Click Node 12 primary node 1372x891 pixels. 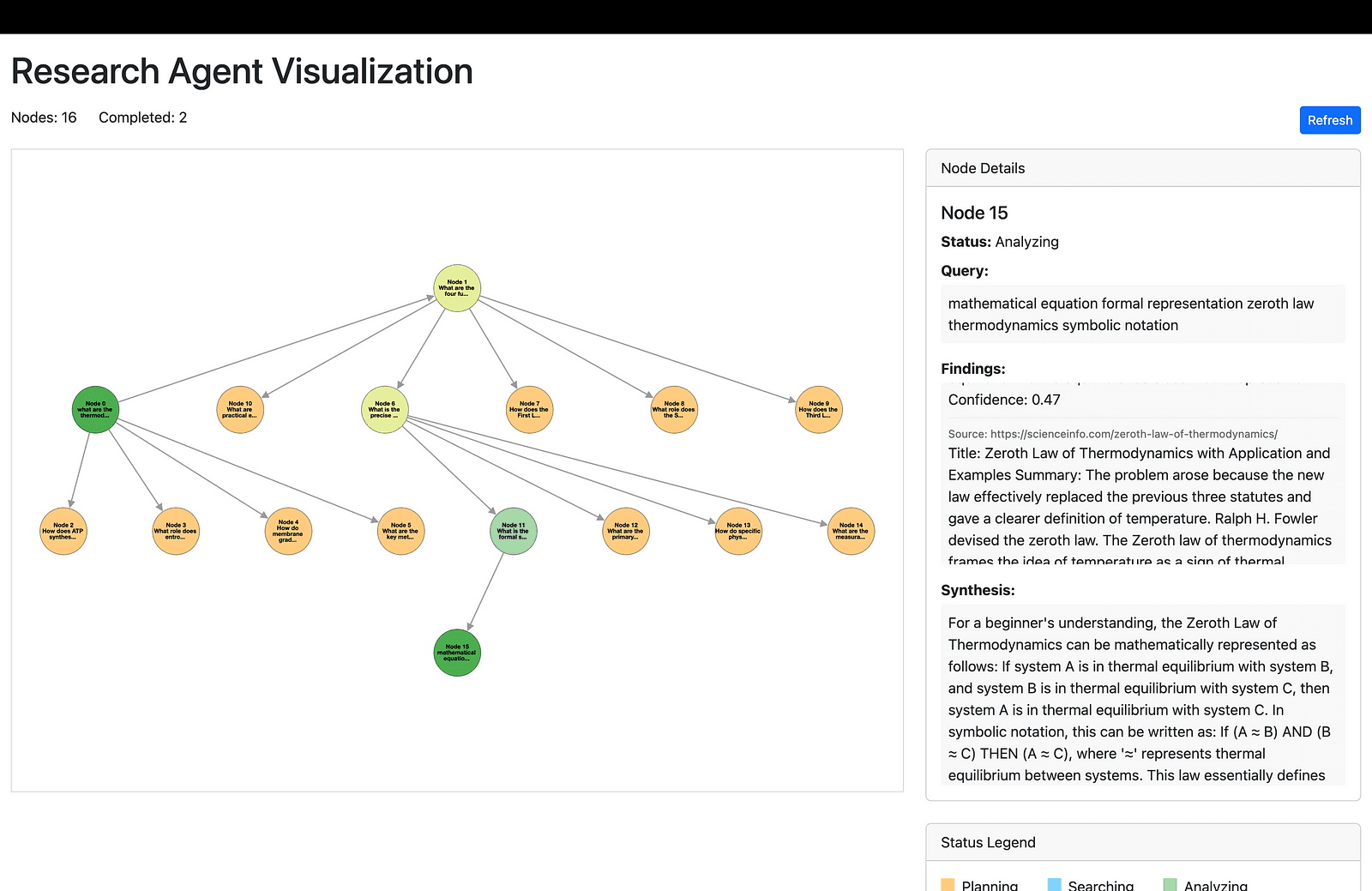pyautogui.click(x=626, y=532)
